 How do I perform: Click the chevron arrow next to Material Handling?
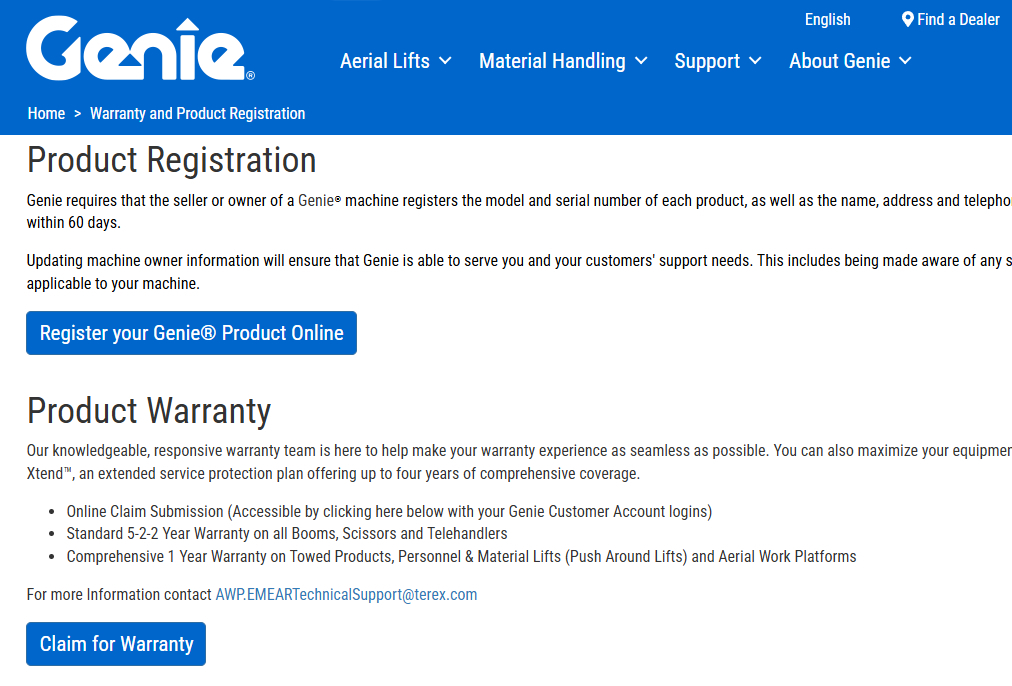coord(641,61)
